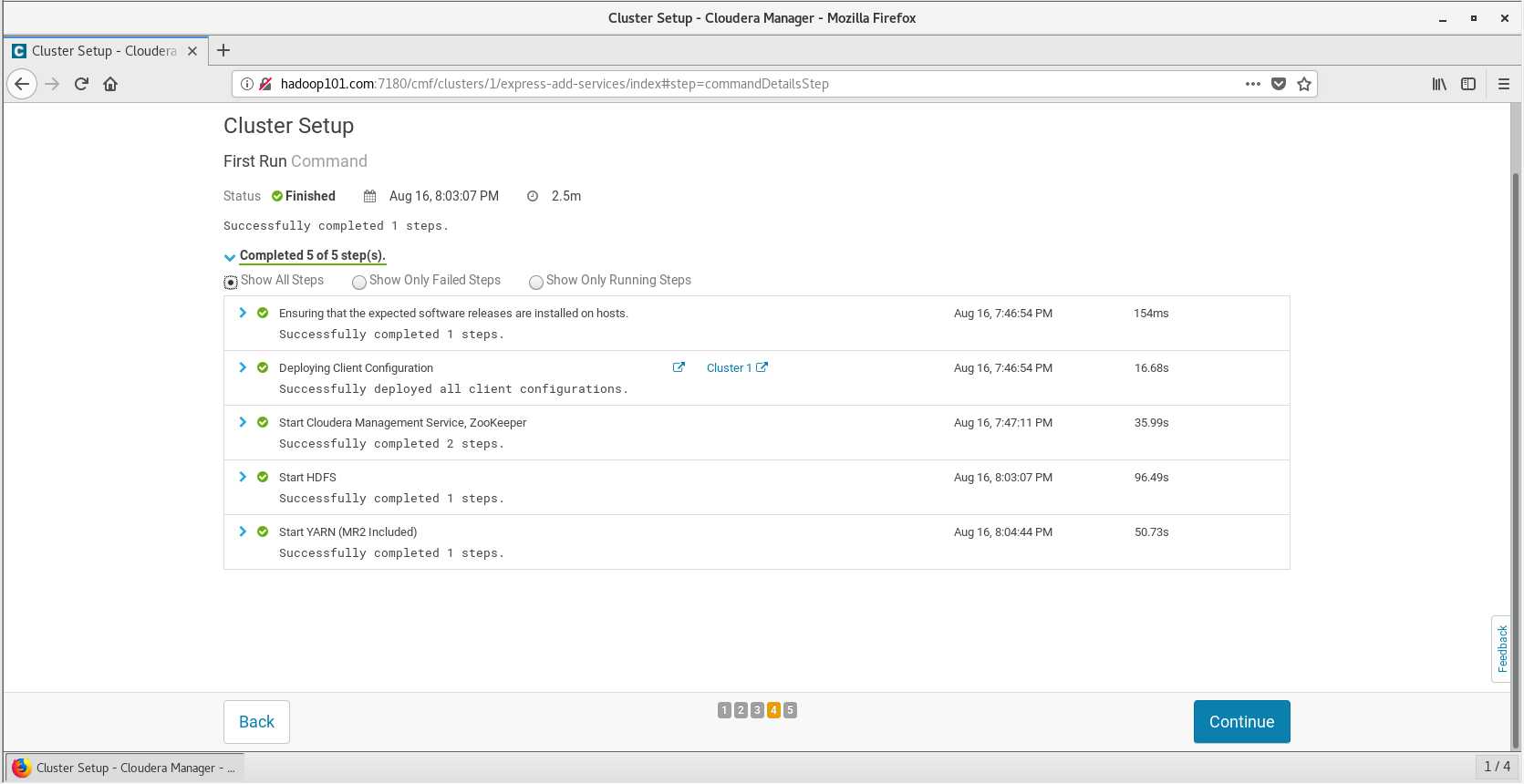Select Show Only Failed Steps radio
The image size is (1524, 784).
click(359, 283)
